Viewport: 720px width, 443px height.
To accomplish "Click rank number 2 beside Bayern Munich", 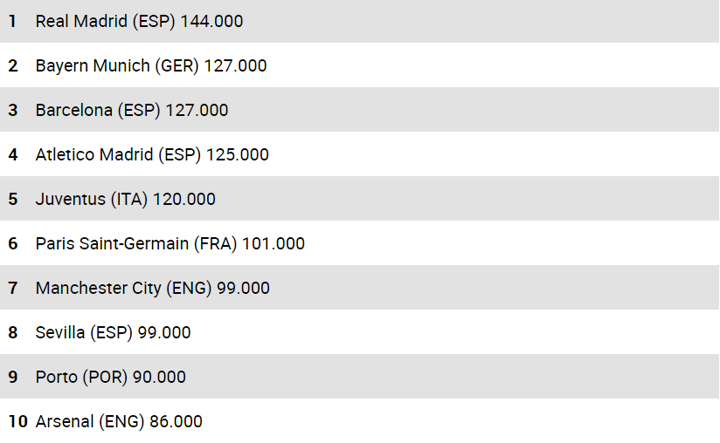I will tap(13, 66).
